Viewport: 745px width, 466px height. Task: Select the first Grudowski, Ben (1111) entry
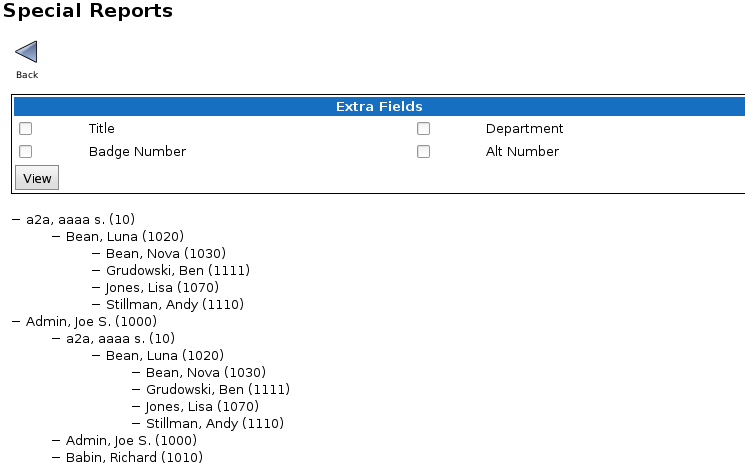(x=178, y=271)
